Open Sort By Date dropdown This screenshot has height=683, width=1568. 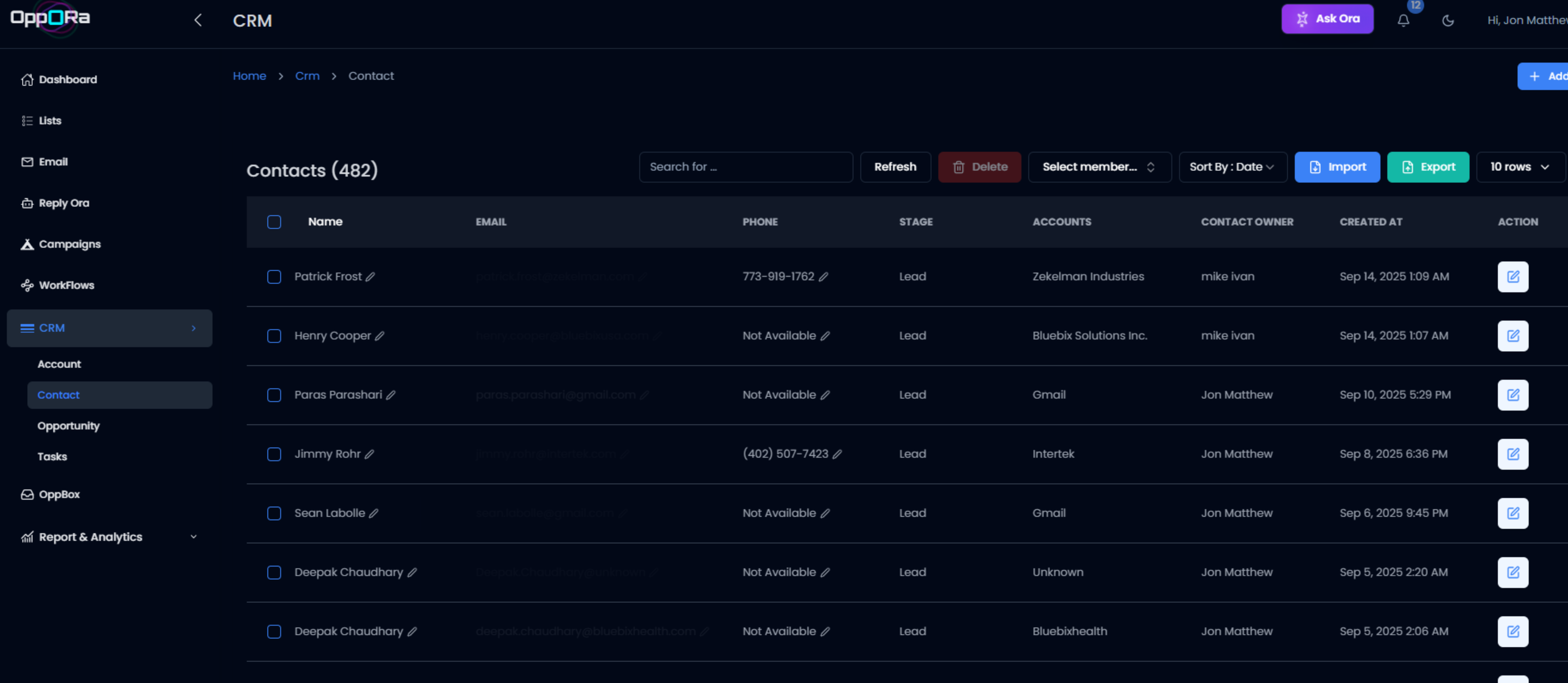1232,167
